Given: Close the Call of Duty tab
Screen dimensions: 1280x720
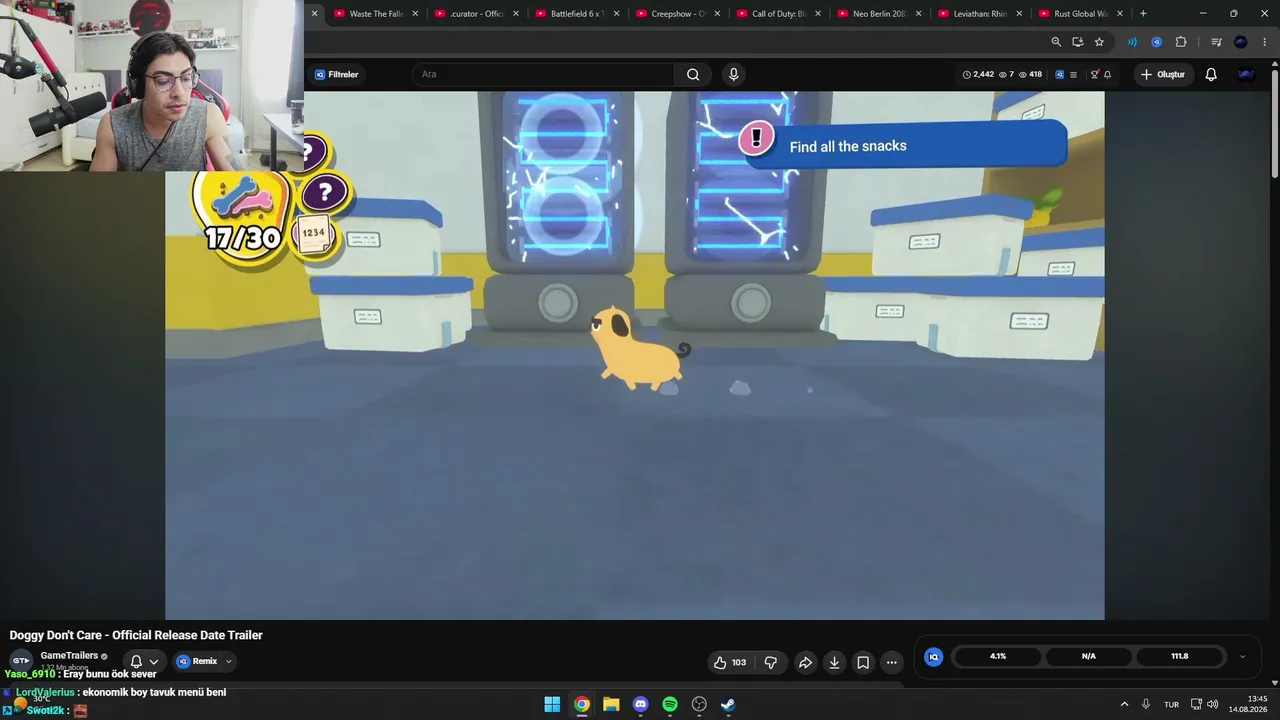Looking at the screenshot, I should coord(817,14).
